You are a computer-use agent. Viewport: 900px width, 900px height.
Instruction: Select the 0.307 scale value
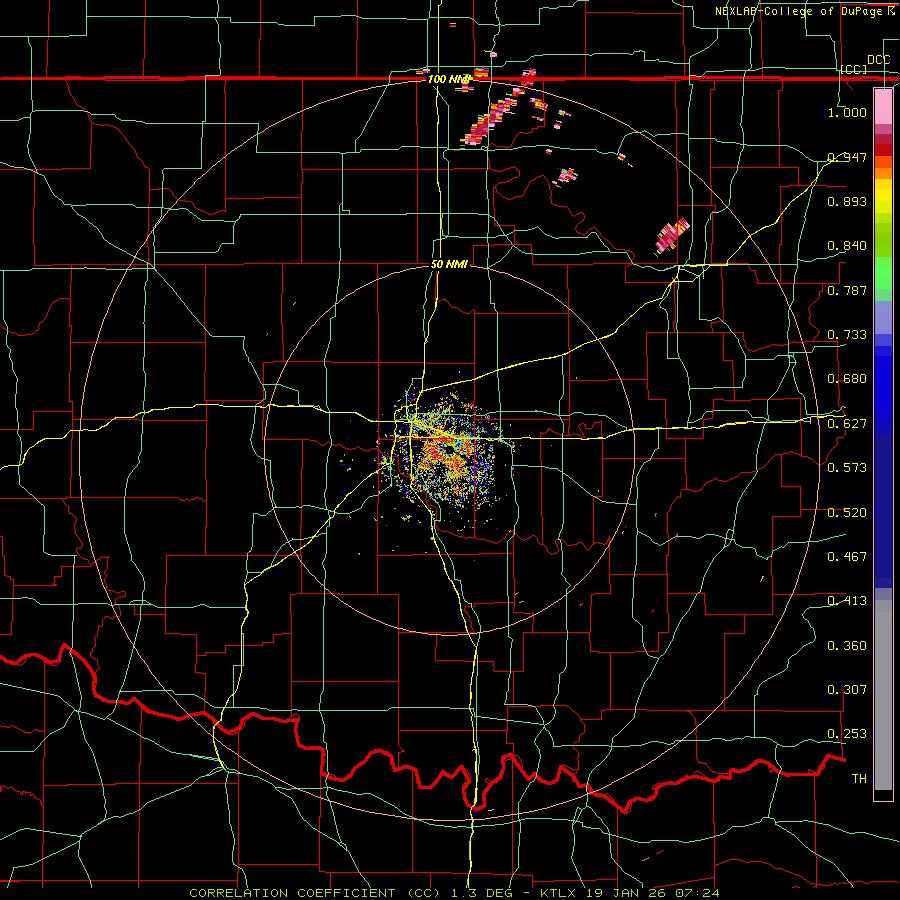tap(847, 690)
